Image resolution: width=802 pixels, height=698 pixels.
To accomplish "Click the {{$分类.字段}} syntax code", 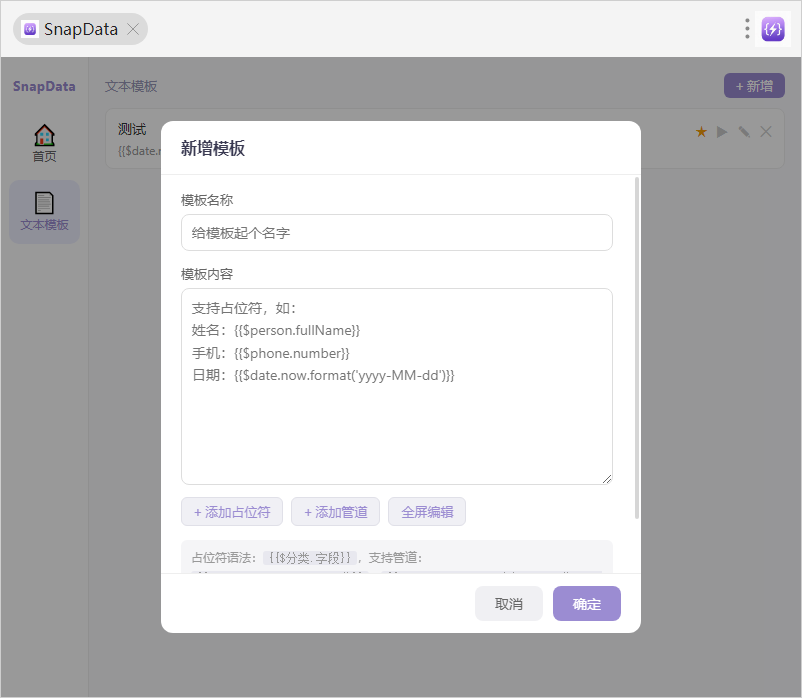I will click(310, 557).
